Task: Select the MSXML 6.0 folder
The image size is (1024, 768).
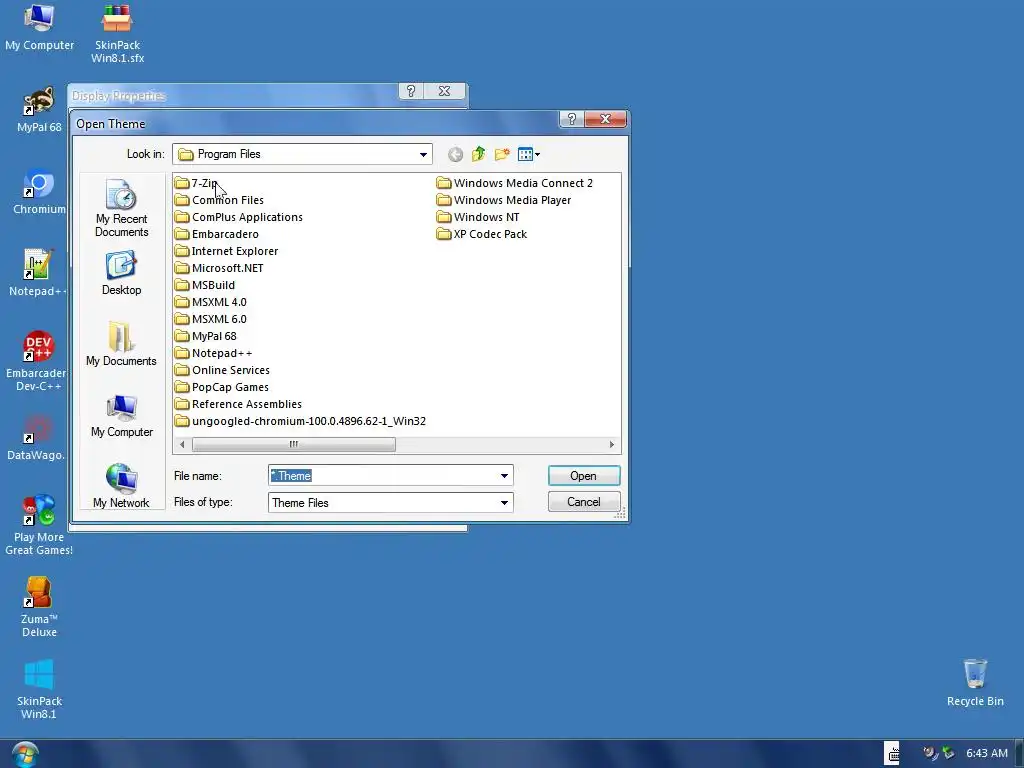Action: pyautogui.click(x=211, y=319)
